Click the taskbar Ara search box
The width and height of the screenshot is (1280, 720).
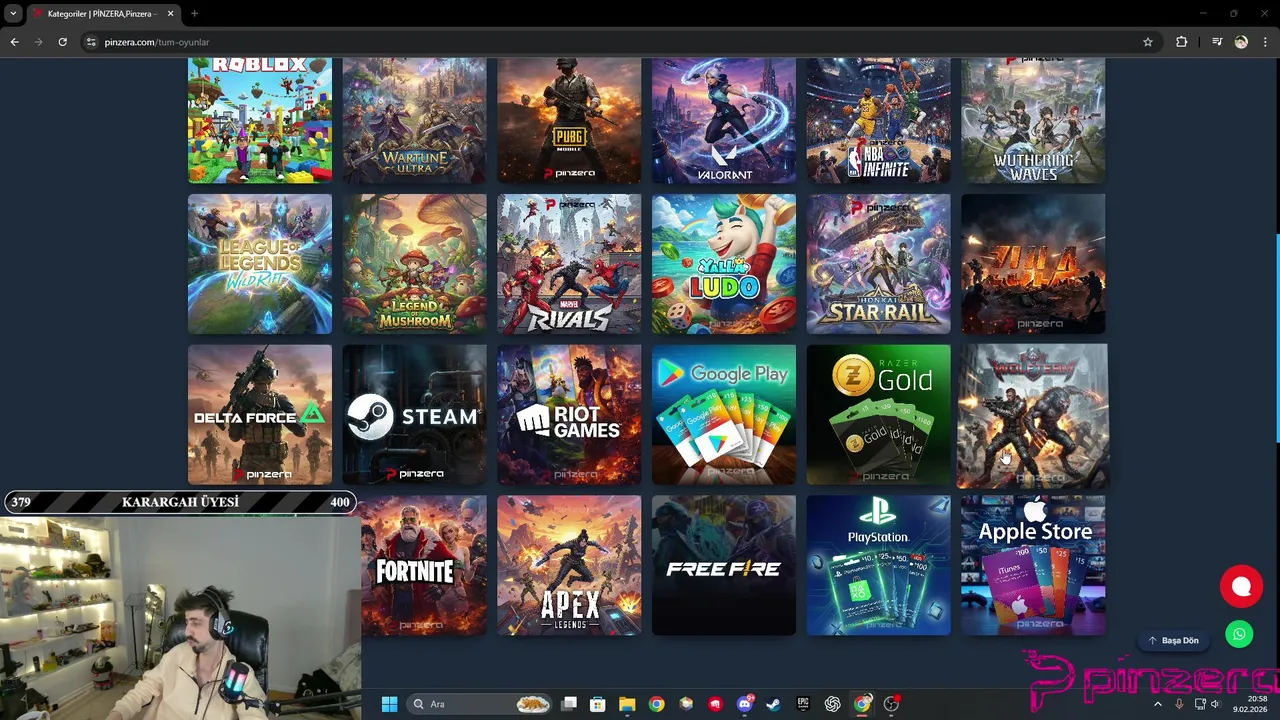pyautogui.click(x=481, y=704)
